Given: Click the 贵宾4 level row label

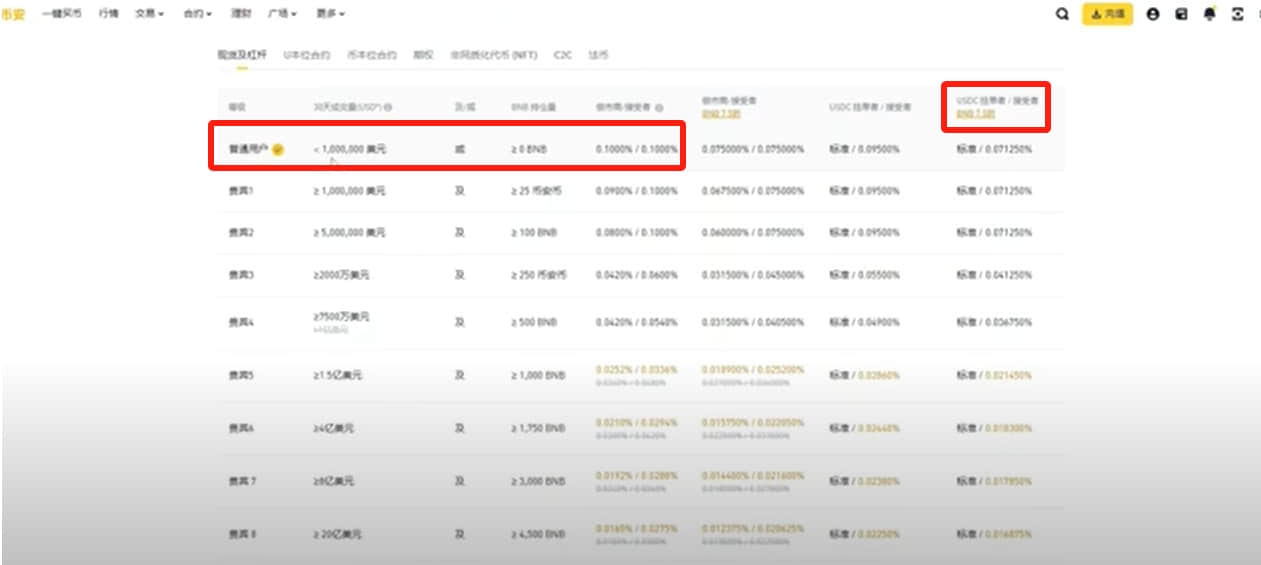Looking at the screenshot, I should coord(241,323).
